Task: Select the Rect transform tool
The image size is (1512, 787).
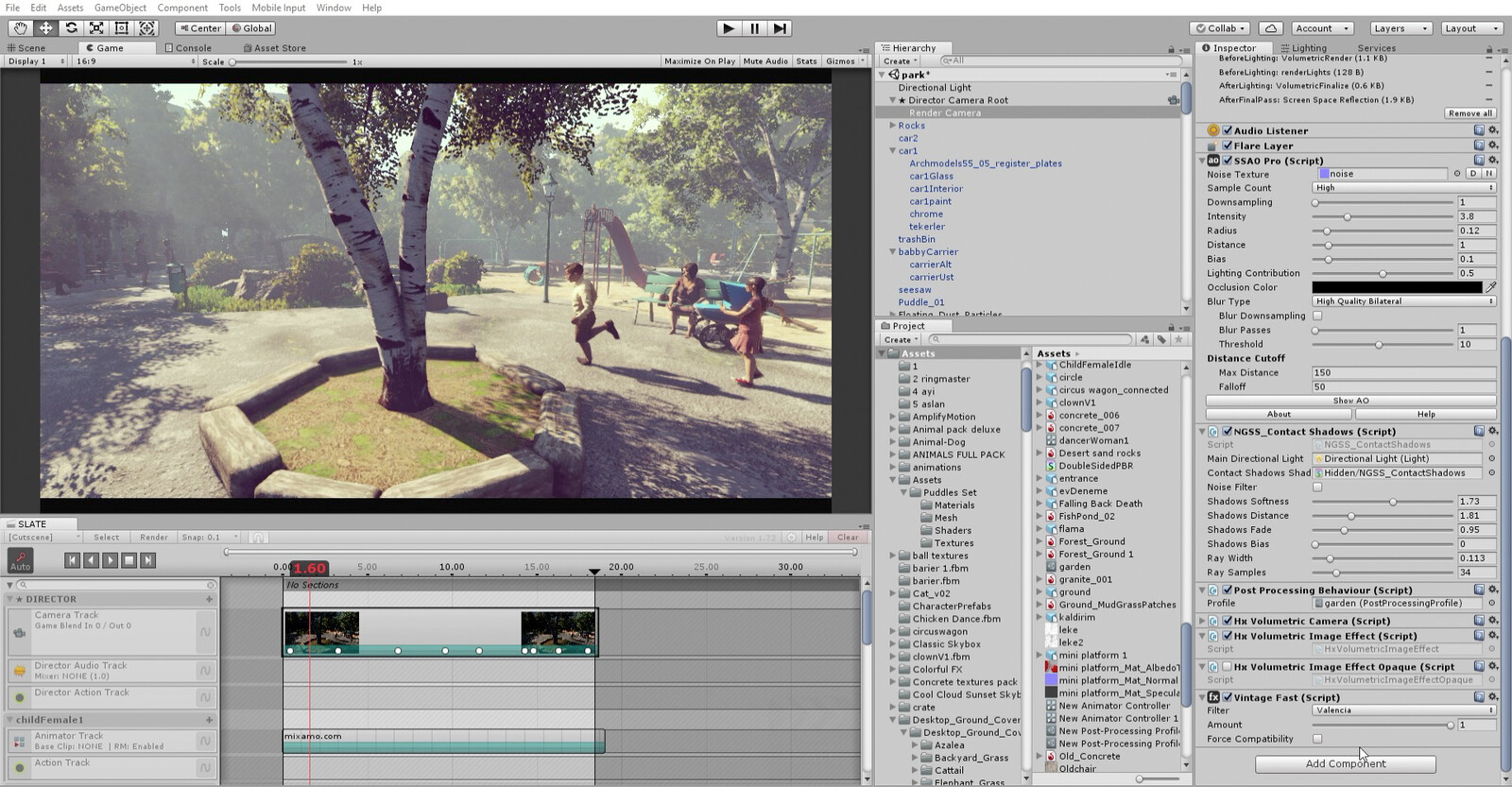Action: 122,28
